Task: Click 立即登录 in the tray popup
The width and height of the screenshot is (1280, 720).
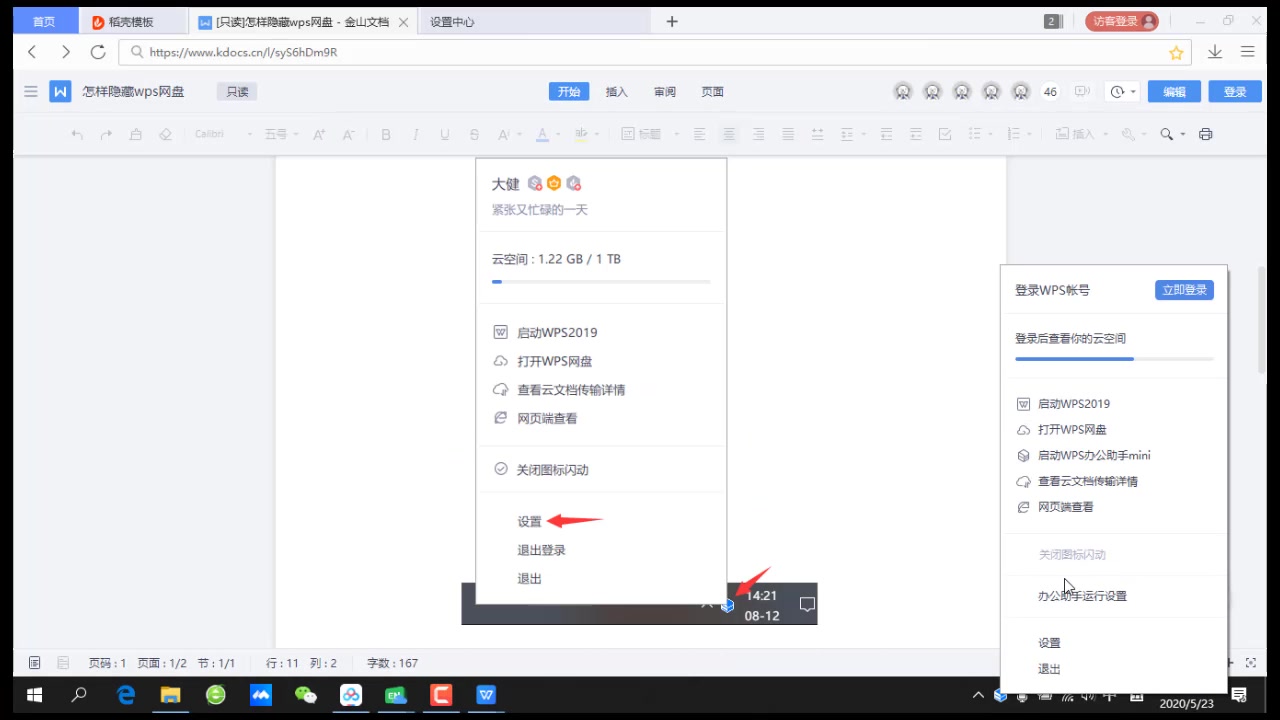Action: click(1184, 290)
